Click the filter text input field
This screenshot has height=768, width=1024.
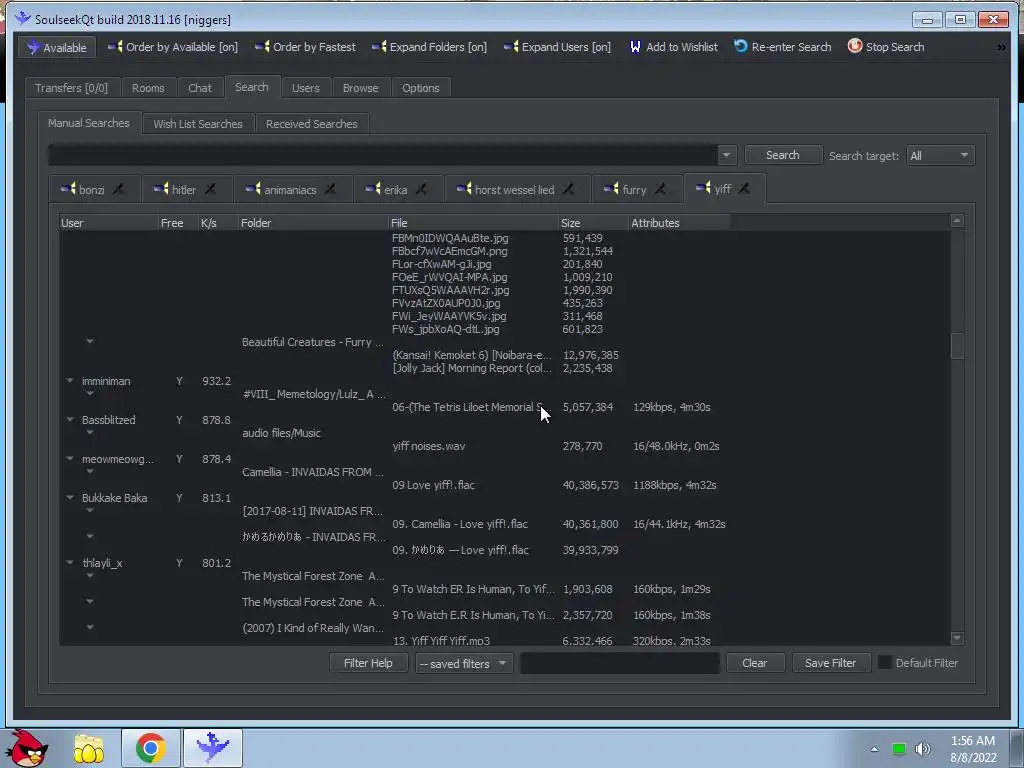620,663
